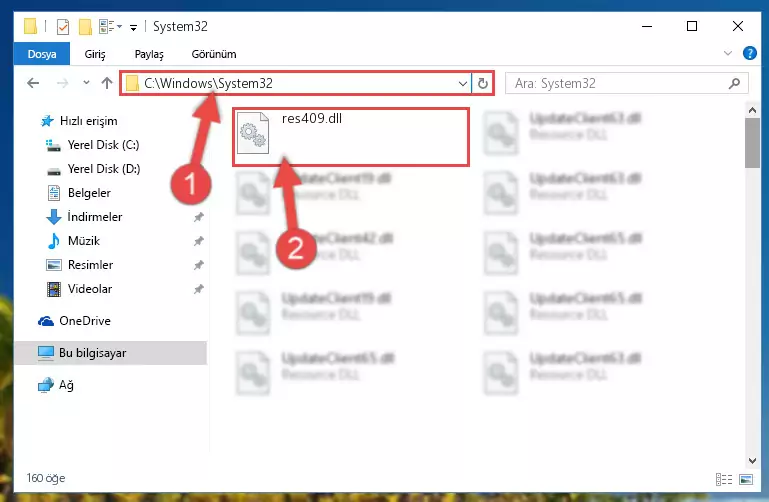Click the search magnifier icon
This screenshot has width=769, height=502.
point(734,84)
